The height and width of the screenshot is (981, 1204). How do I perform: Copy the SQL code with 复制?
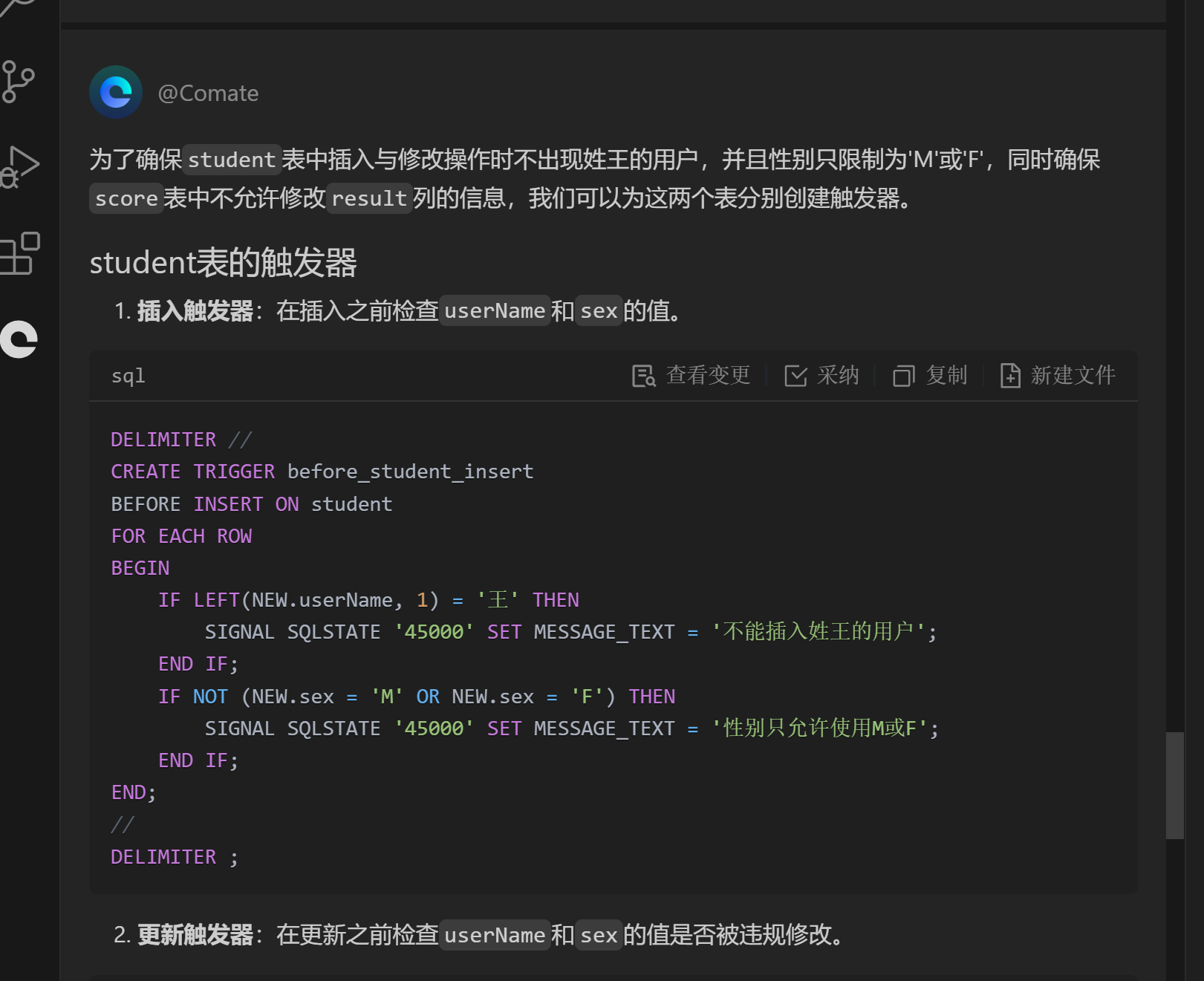[931, 376]
